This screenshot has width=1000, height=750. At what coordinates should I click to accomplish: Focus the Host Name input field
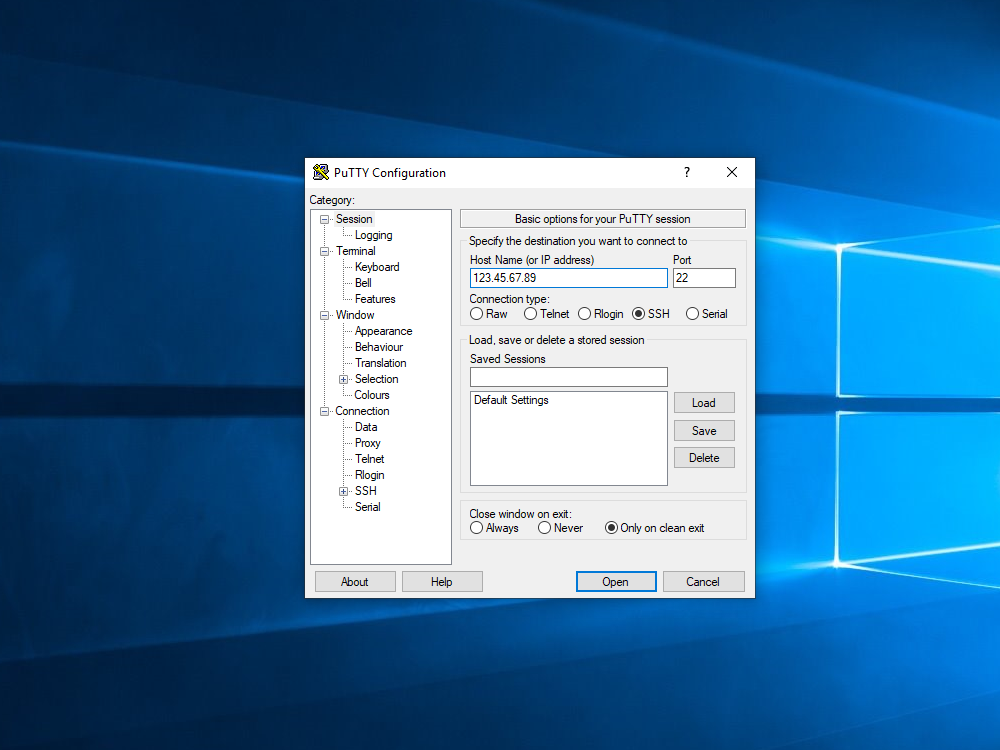[569, 278]
